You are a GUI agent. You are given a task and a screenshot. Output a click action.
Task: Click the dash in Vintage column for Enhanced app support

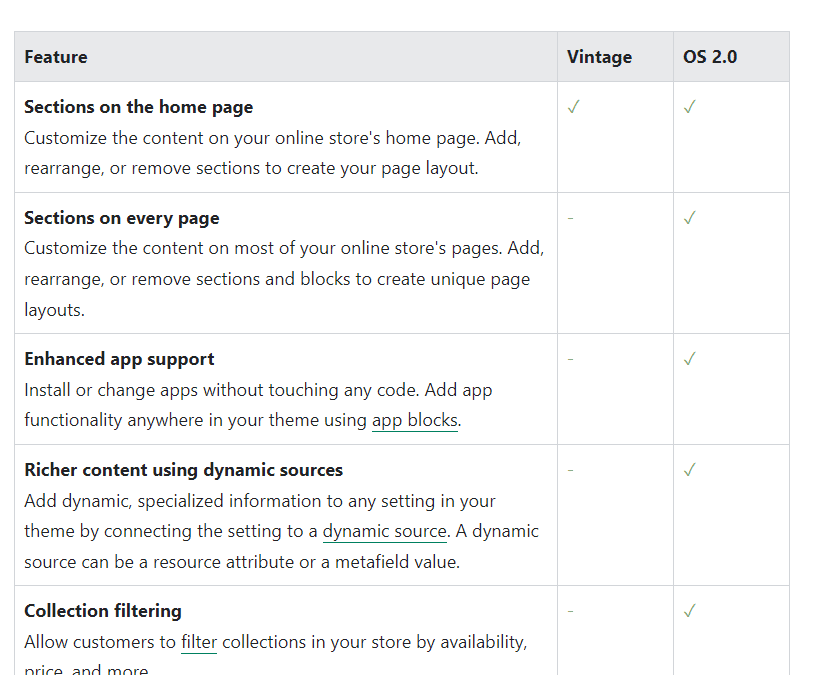[x=570, y=357]
